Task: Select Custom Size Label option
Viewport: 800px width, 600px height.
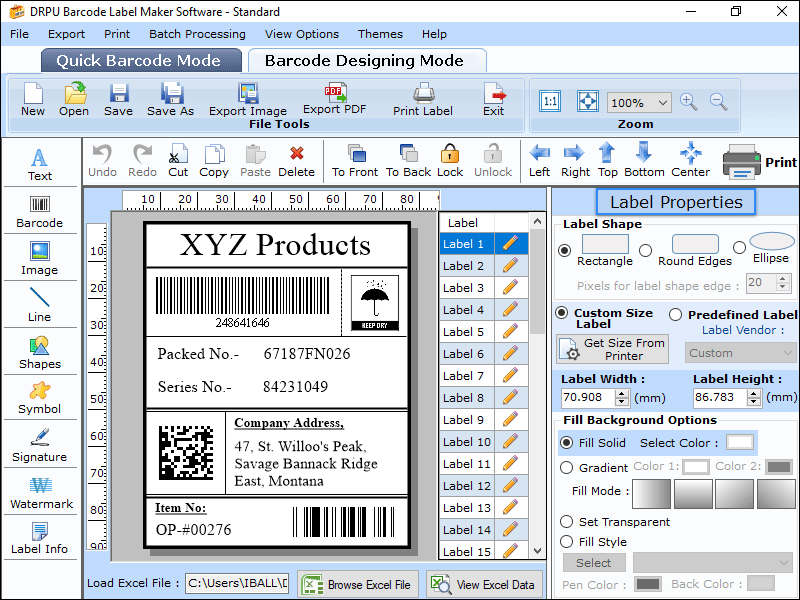Action: point(562,313)
